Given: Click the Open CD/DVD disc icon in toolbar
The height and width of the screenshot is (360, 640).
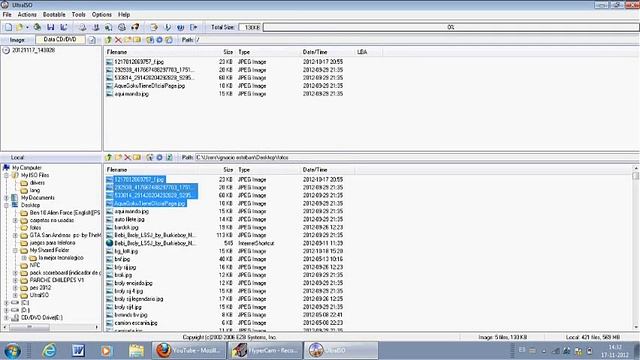Looking at the screenshot, I should click(37, 27).
